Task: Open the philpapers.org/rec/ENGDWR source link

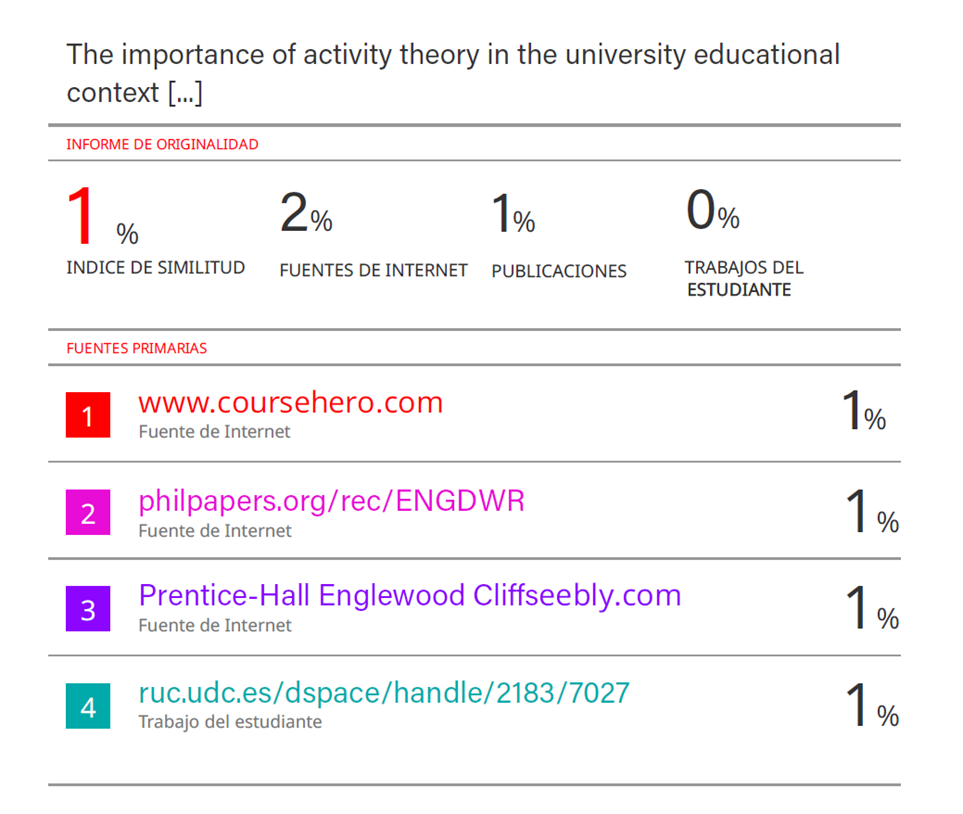Action: pyautogui.click(x=331, y=500)
